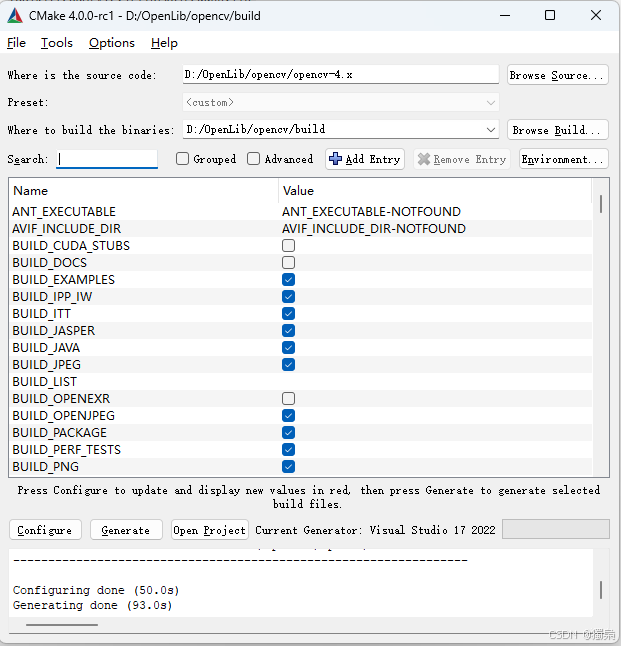Uncheck the BUILD_EXAMPLES checkbox

(288, 280)
